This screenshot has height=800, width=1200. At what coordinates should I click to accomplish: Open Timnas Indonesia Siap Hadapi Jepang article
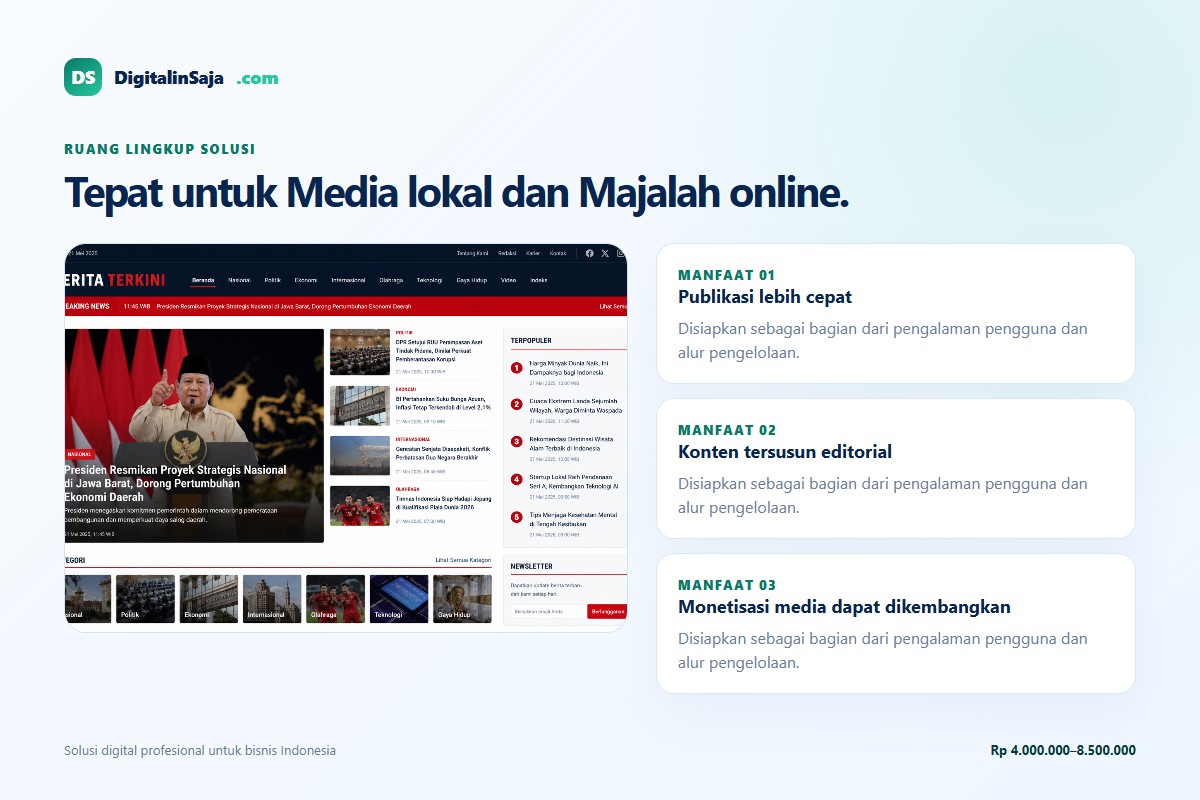(x=442, y=502)
